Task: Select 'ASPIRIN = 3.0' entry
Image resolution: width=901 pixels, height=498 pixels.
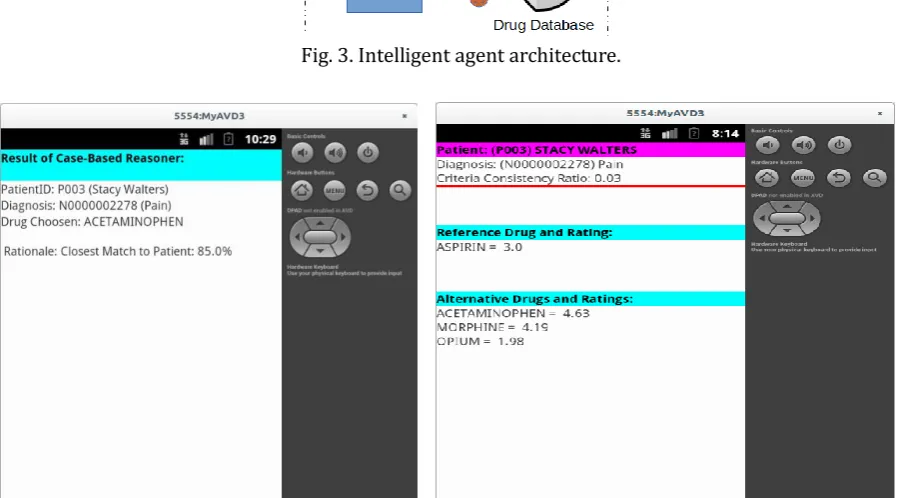Action: pos(479,247)
